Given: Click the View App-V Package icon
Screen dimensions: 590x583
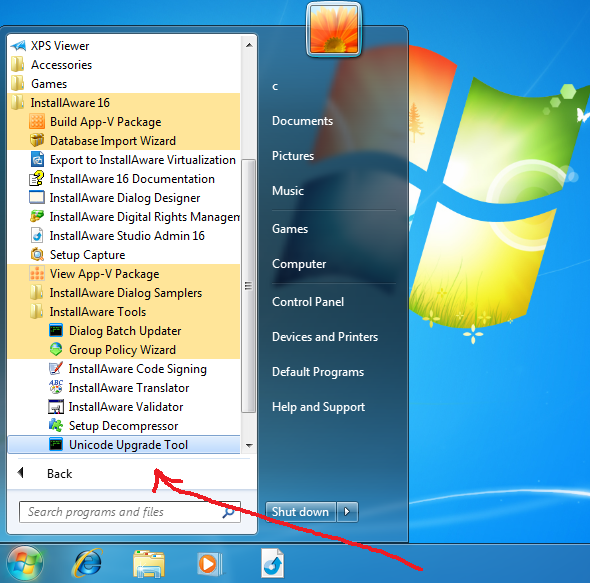Looking at the screenshot, I should 37,274.
